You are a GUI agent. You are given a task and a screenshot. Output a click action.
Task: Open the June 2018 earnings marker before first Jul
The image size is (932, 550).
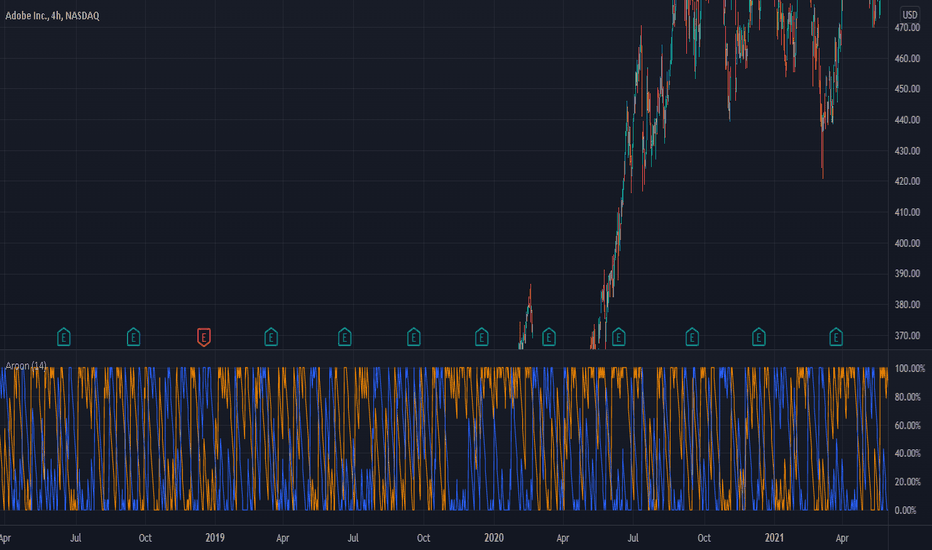pyautogui.click(x=64, y=337)
